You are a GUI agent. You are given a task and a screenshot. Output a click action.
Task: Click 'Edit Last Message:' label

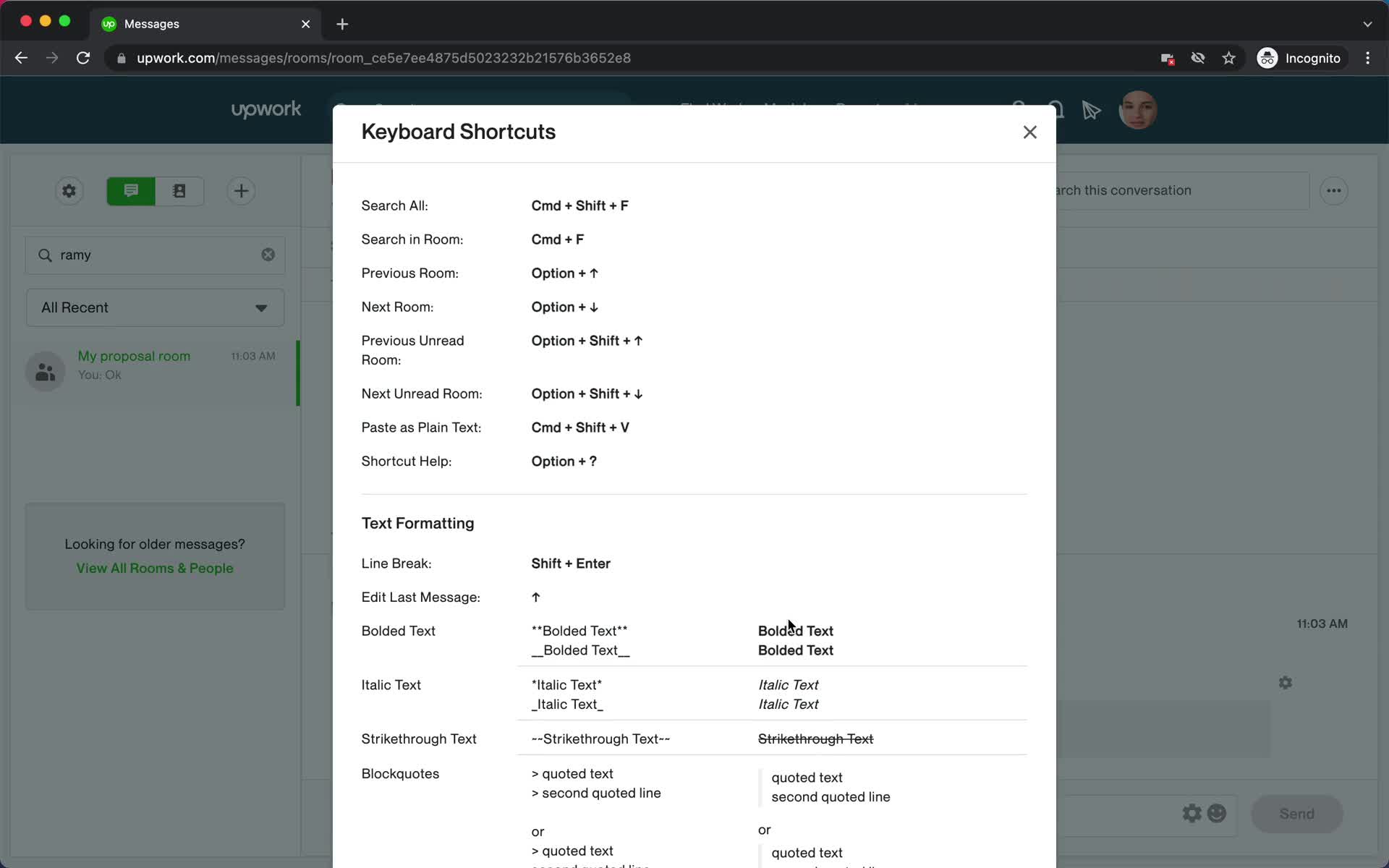(x=420, y=597)
